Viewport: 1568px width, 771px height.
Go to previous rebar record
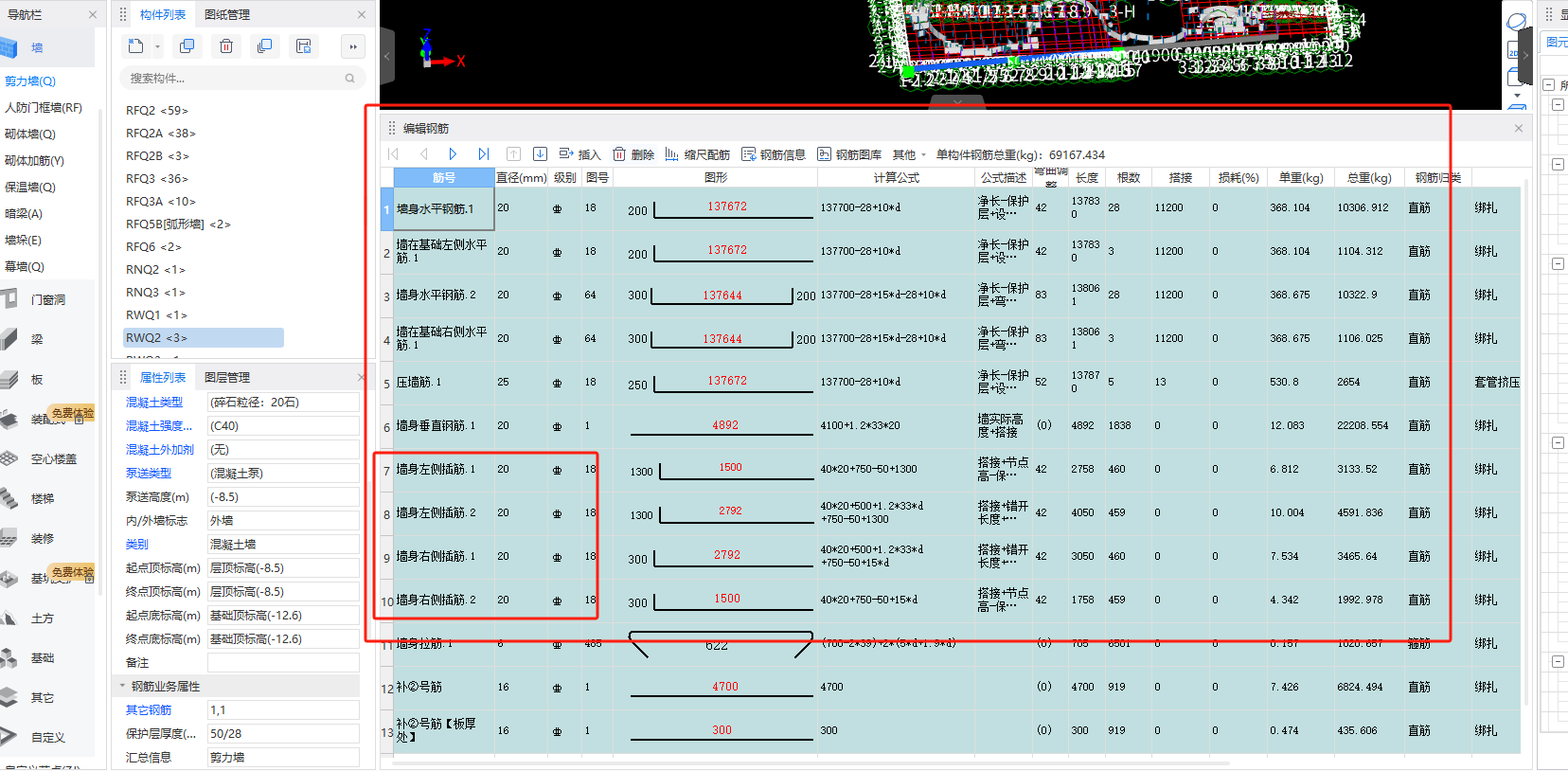[424, 153]
